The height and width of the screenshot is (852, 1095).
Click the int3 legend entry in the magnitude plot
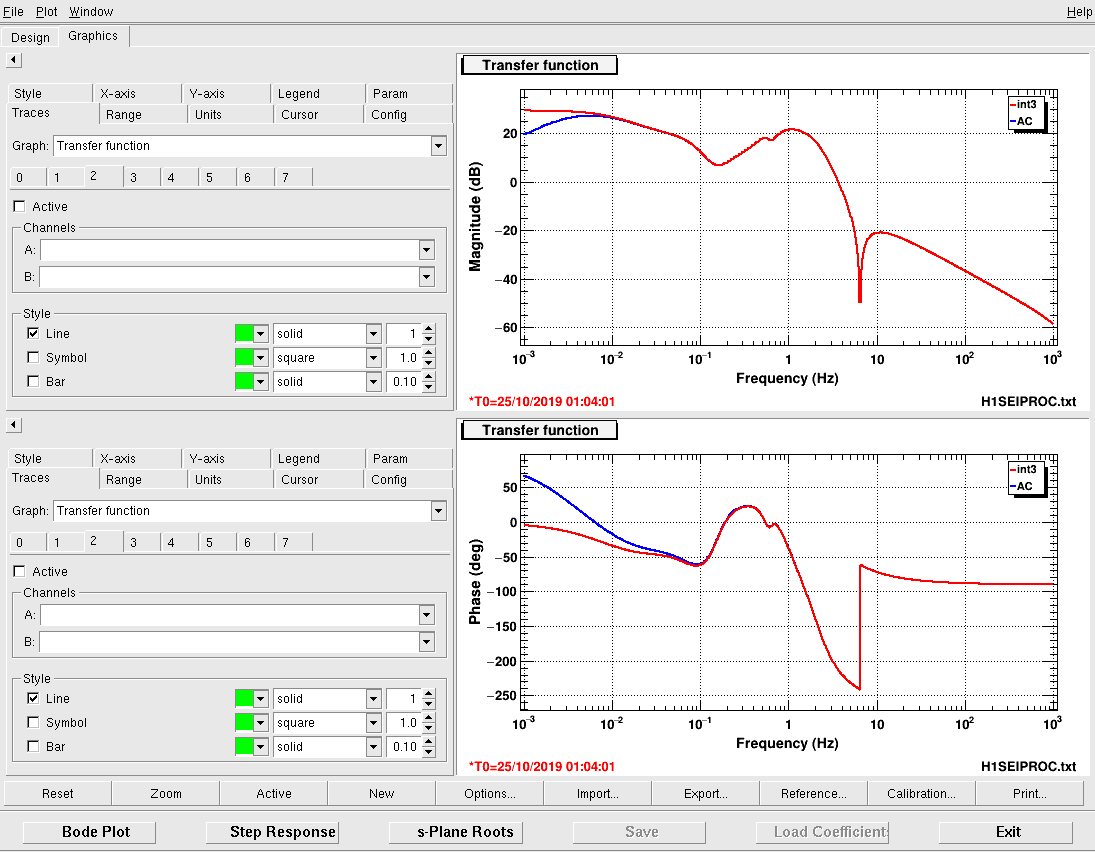(x=1026, y=105)
